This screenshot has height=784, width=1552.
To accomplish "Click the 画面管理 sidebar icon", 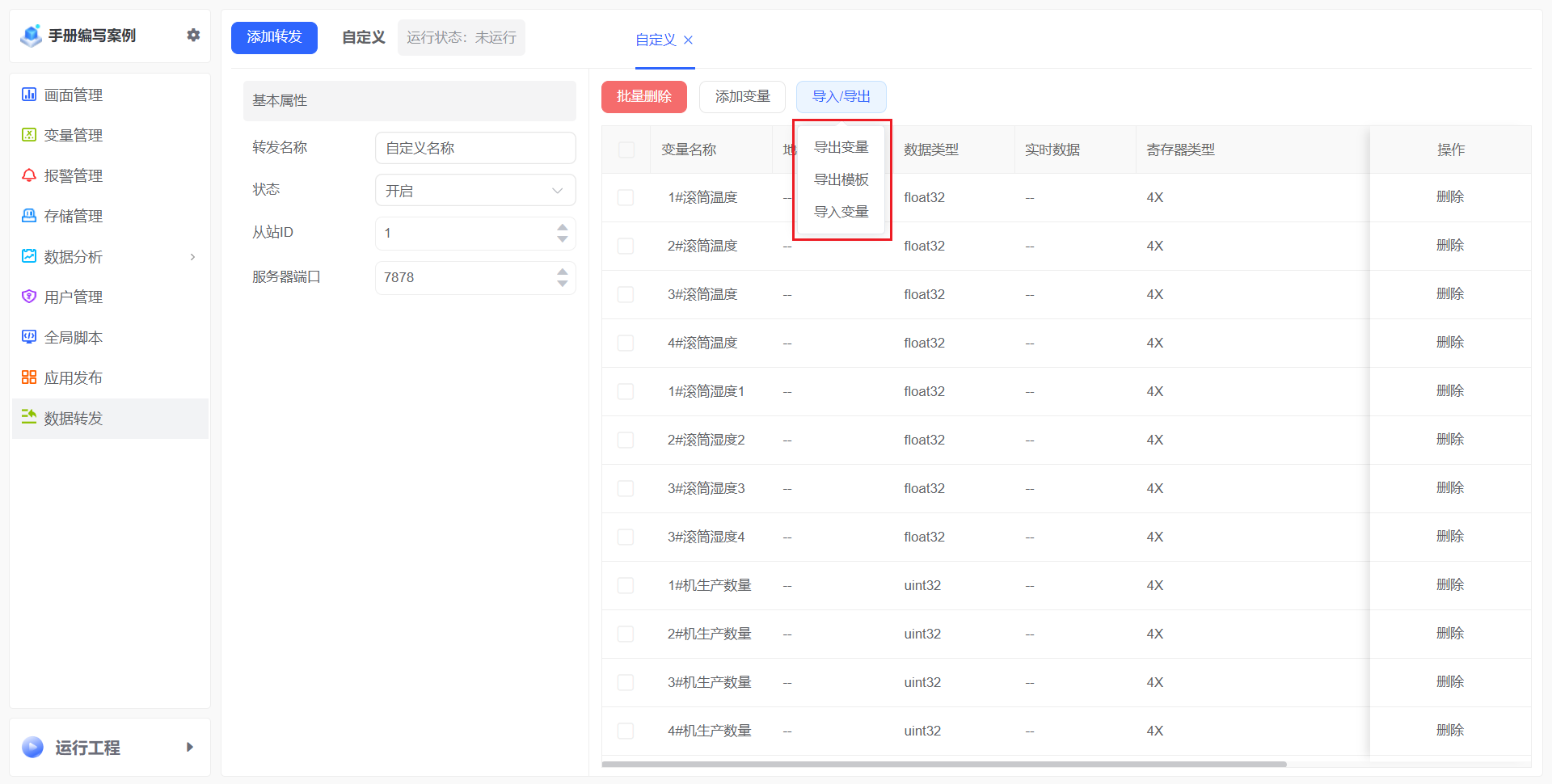I will tap(29, 95).
